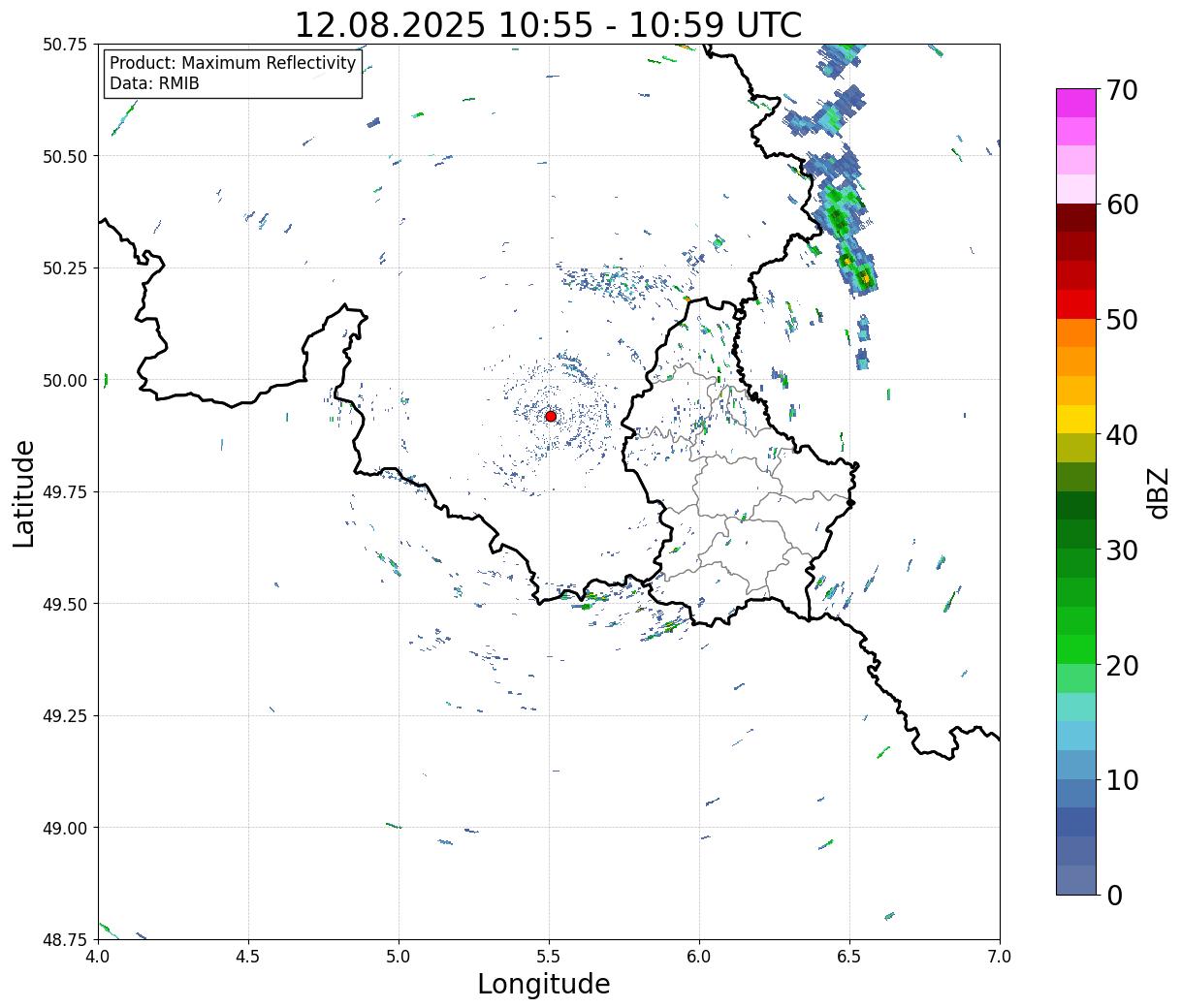This screenshot has height=1008, width=1182.
Task: Click the magenta swatch at the top of the colorbar
Action: tap(1076, 103)
